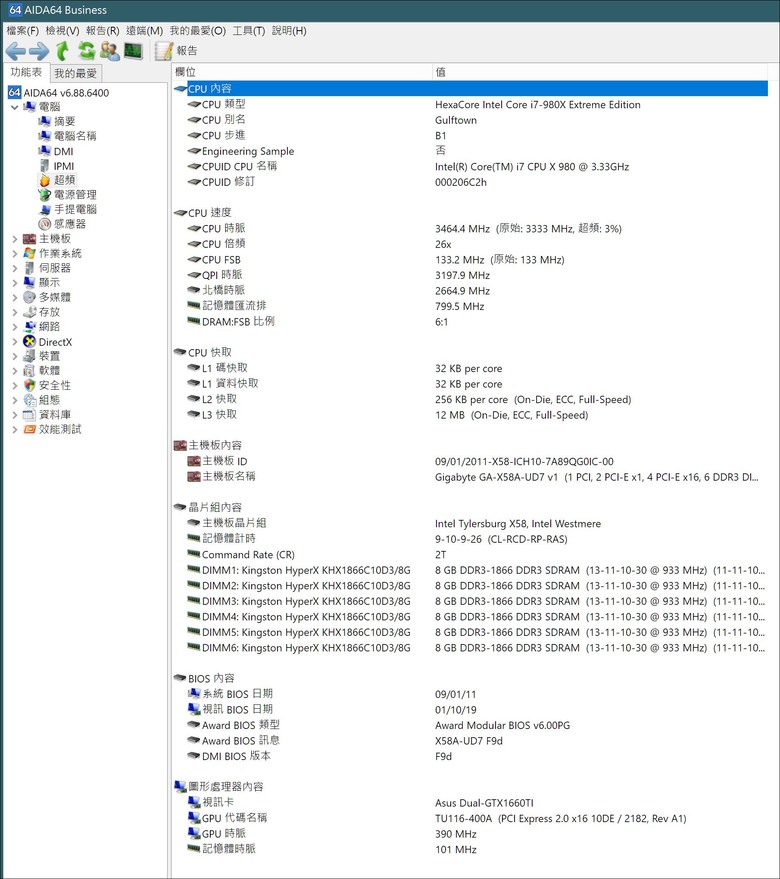Expand the 作業系統 tree node

[15, 253]
